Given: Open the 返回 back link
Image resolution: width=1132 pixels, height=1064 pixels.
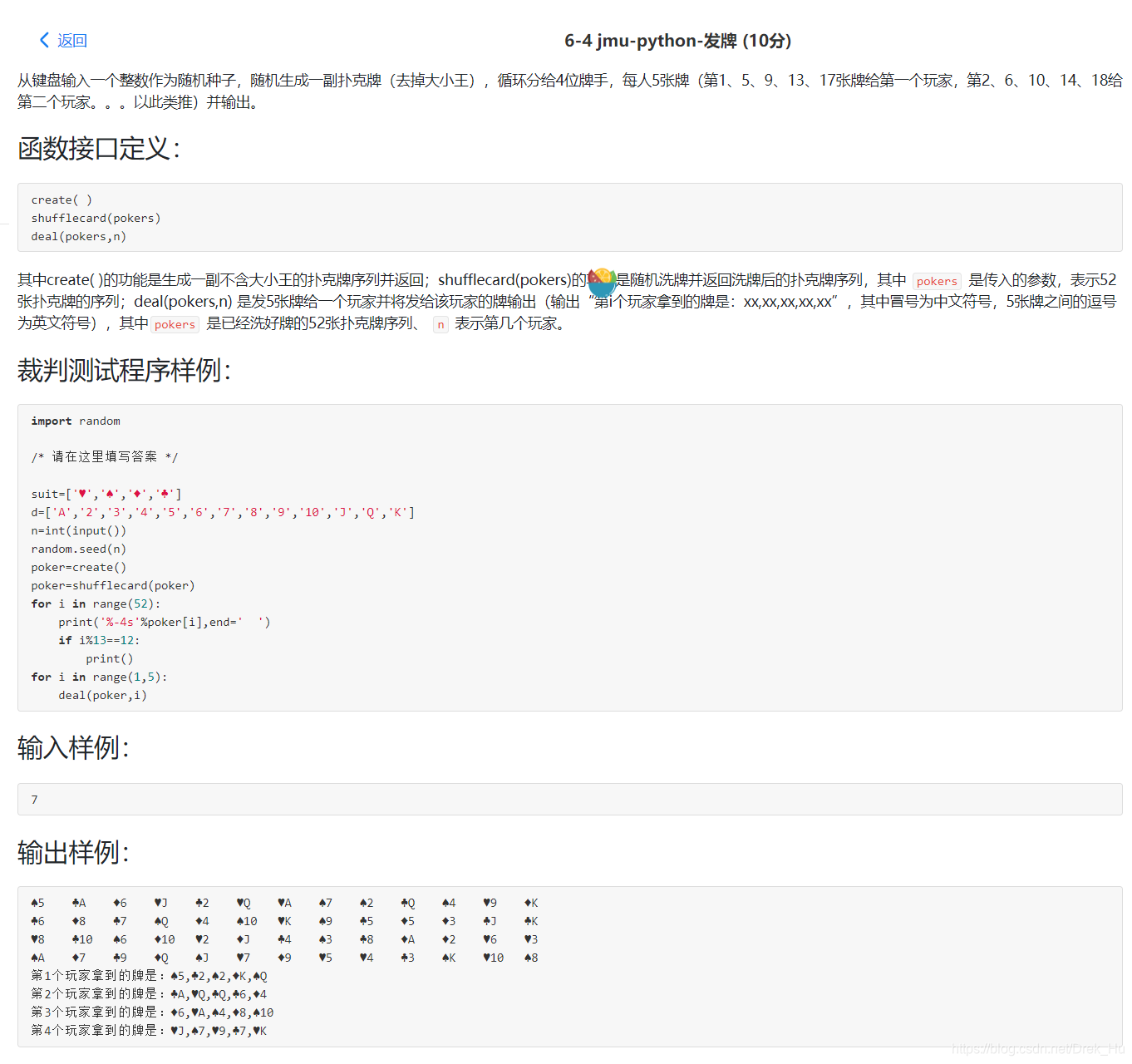Looking at the screenshot, I should tap(70, 39).
